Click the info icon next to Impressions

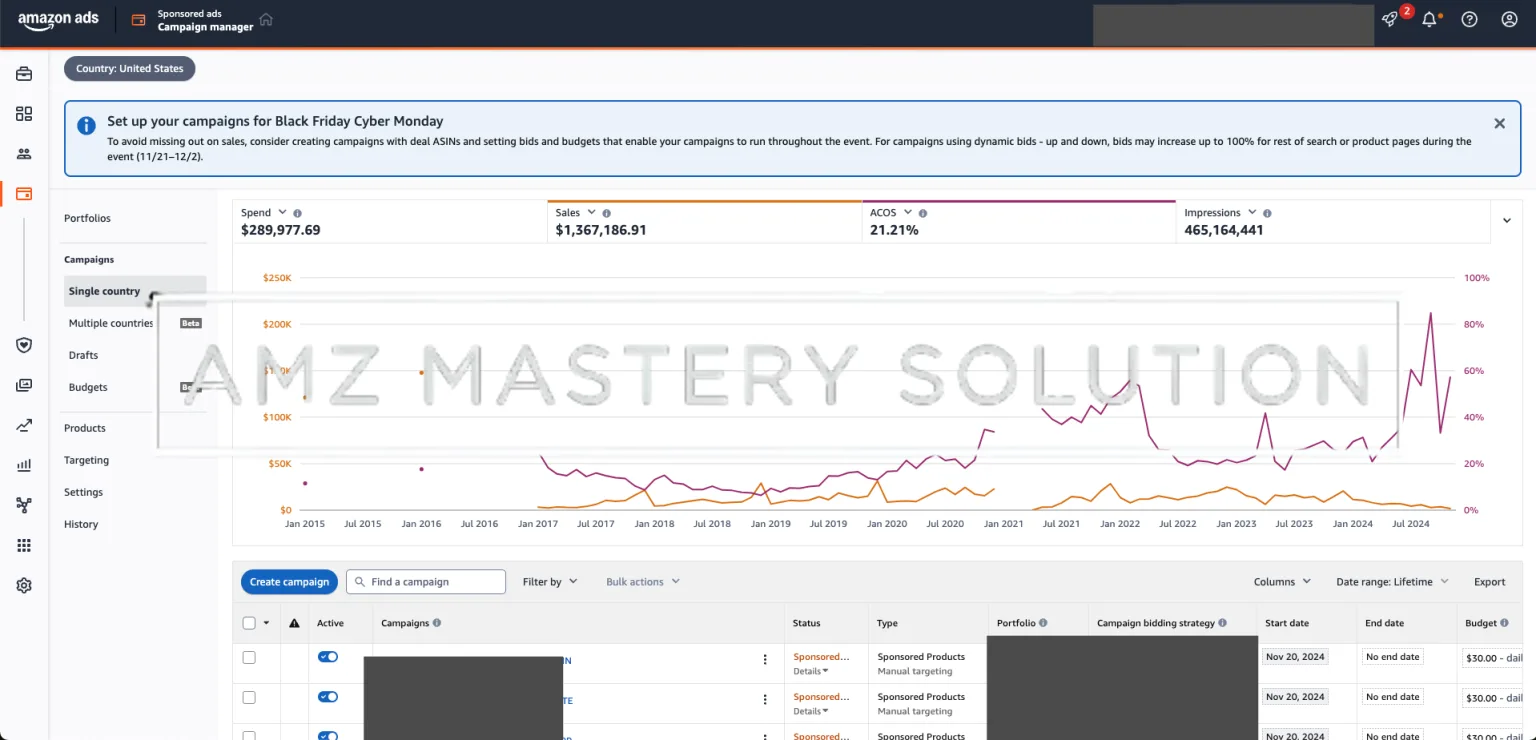pos(1267,213)
